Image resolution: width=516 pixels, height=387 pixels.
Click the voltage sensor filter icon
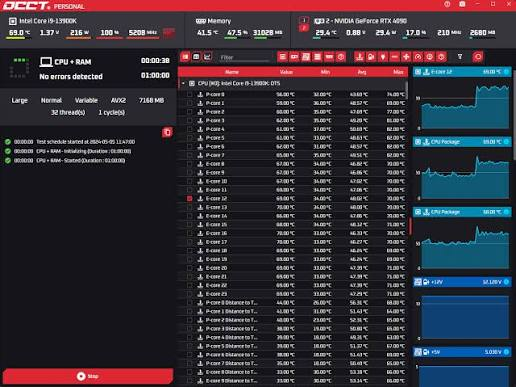tap(371, 57)
